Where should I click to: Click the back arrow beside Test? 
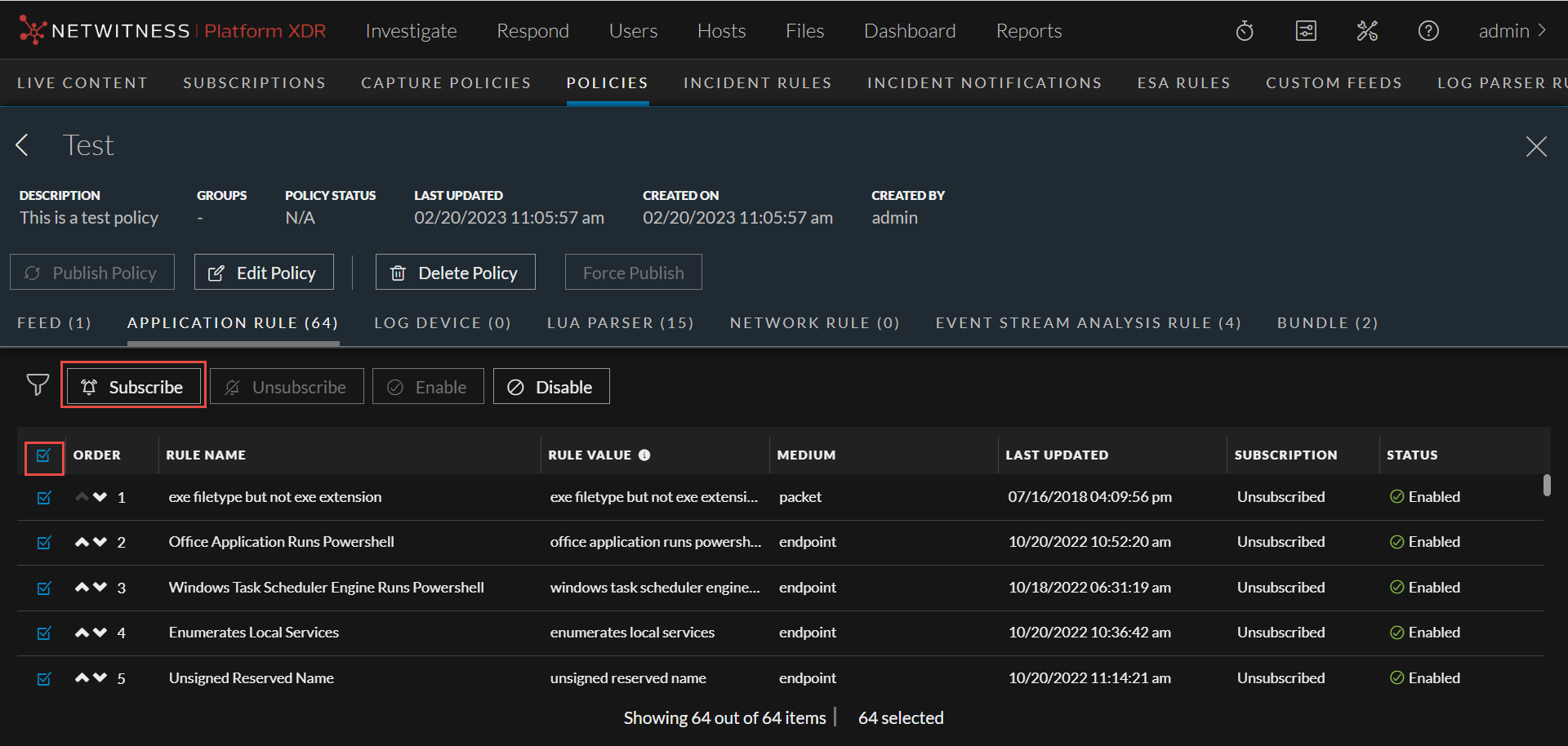[x=23, y=145]
